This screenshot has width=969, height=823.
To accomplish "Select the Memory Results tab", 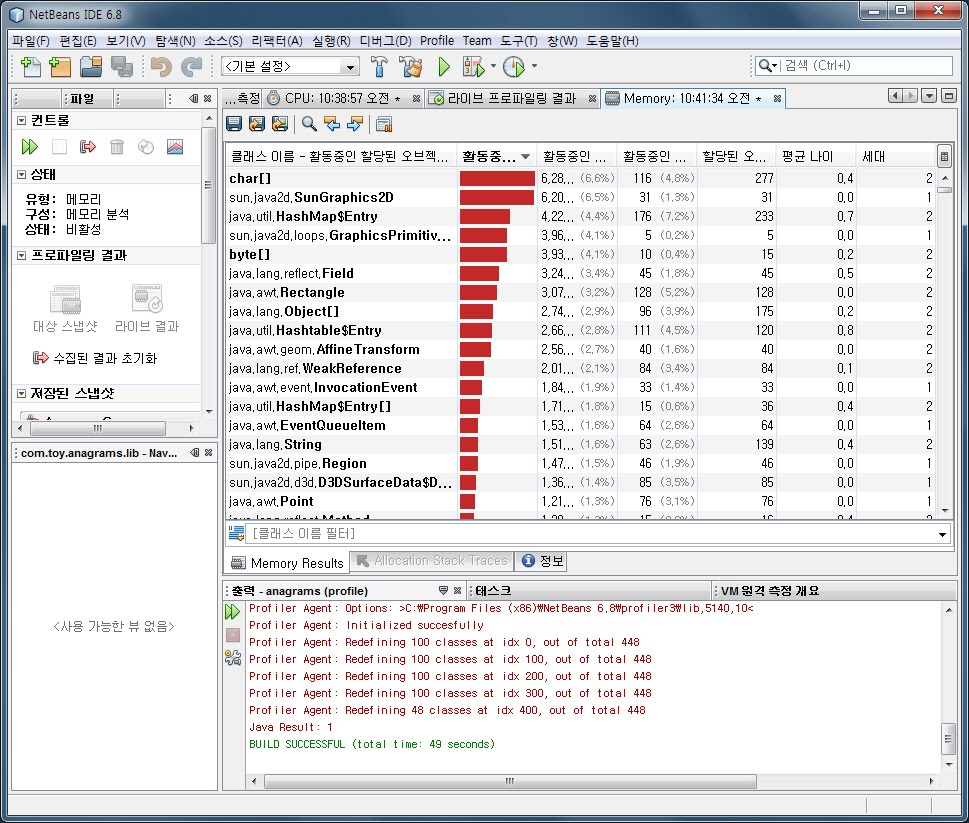I will 287,563.
